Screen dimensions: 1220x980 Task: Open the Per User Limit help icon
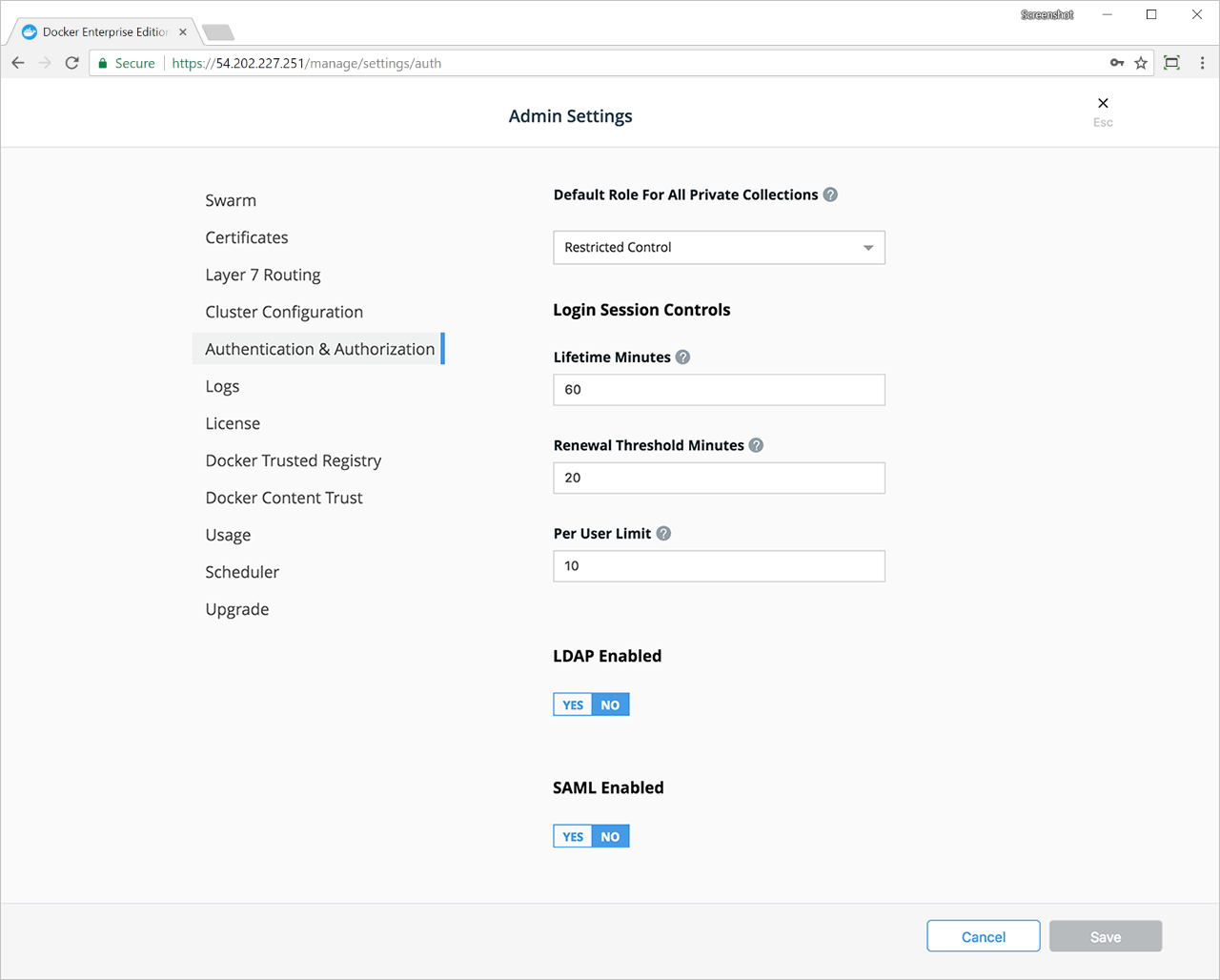(x=663, y=533)
